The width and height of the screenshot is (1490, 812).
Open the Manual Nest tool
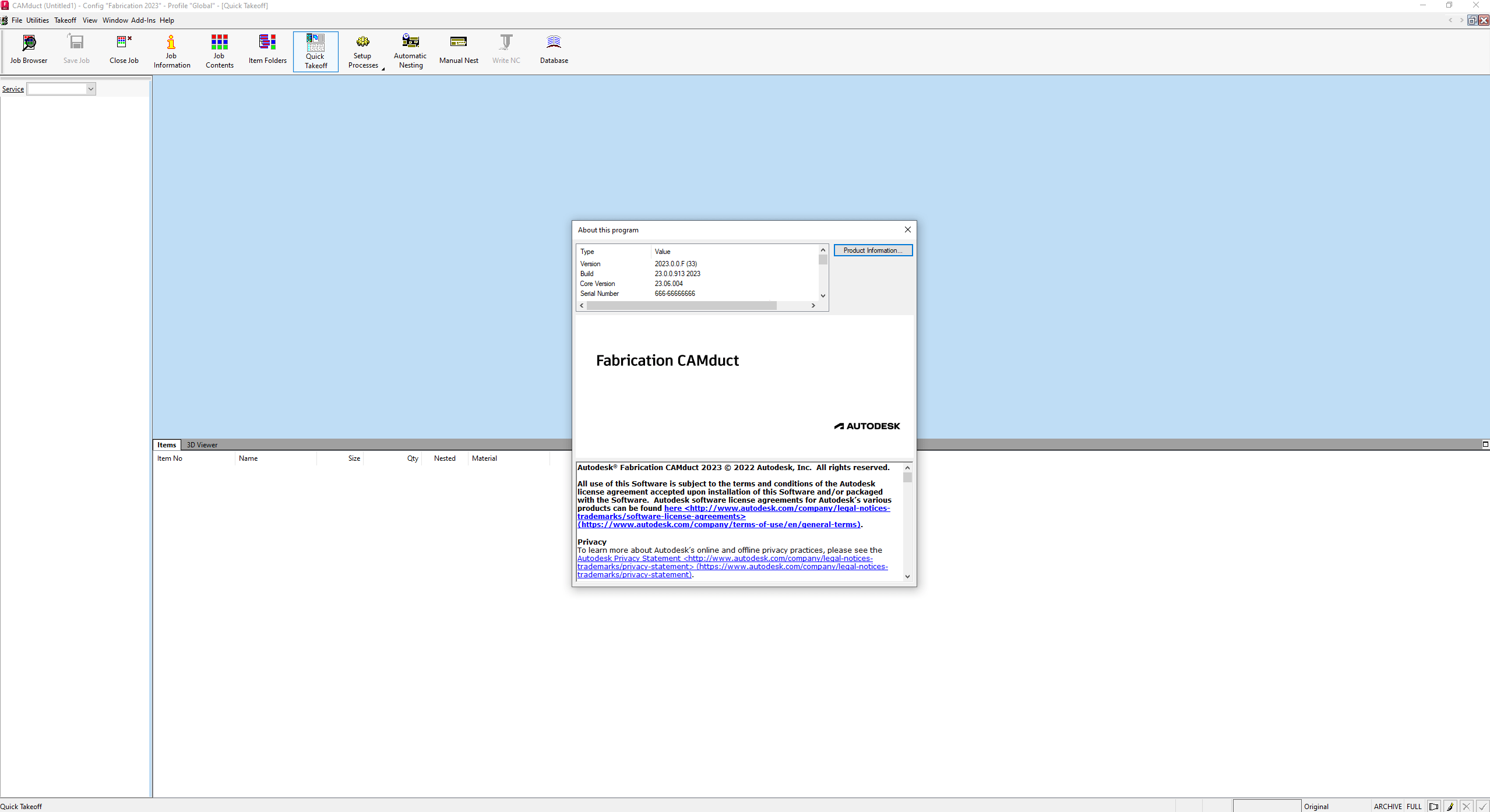458,50
